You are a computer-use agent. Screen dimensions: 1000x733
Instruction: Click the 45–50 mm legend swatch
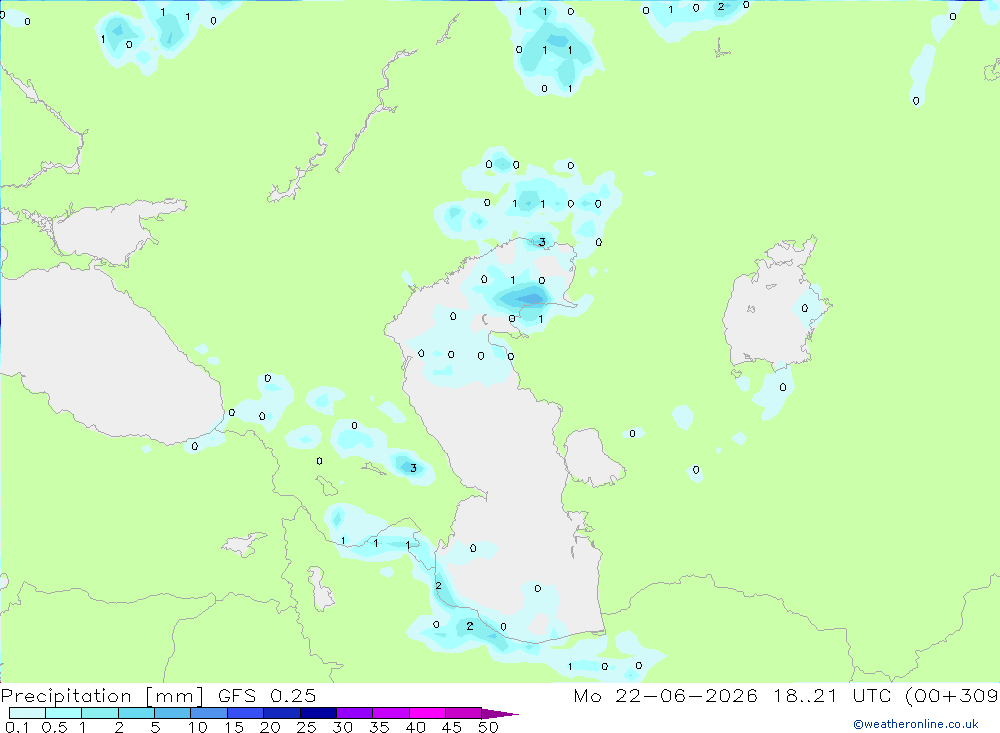[x=463, y=713]
